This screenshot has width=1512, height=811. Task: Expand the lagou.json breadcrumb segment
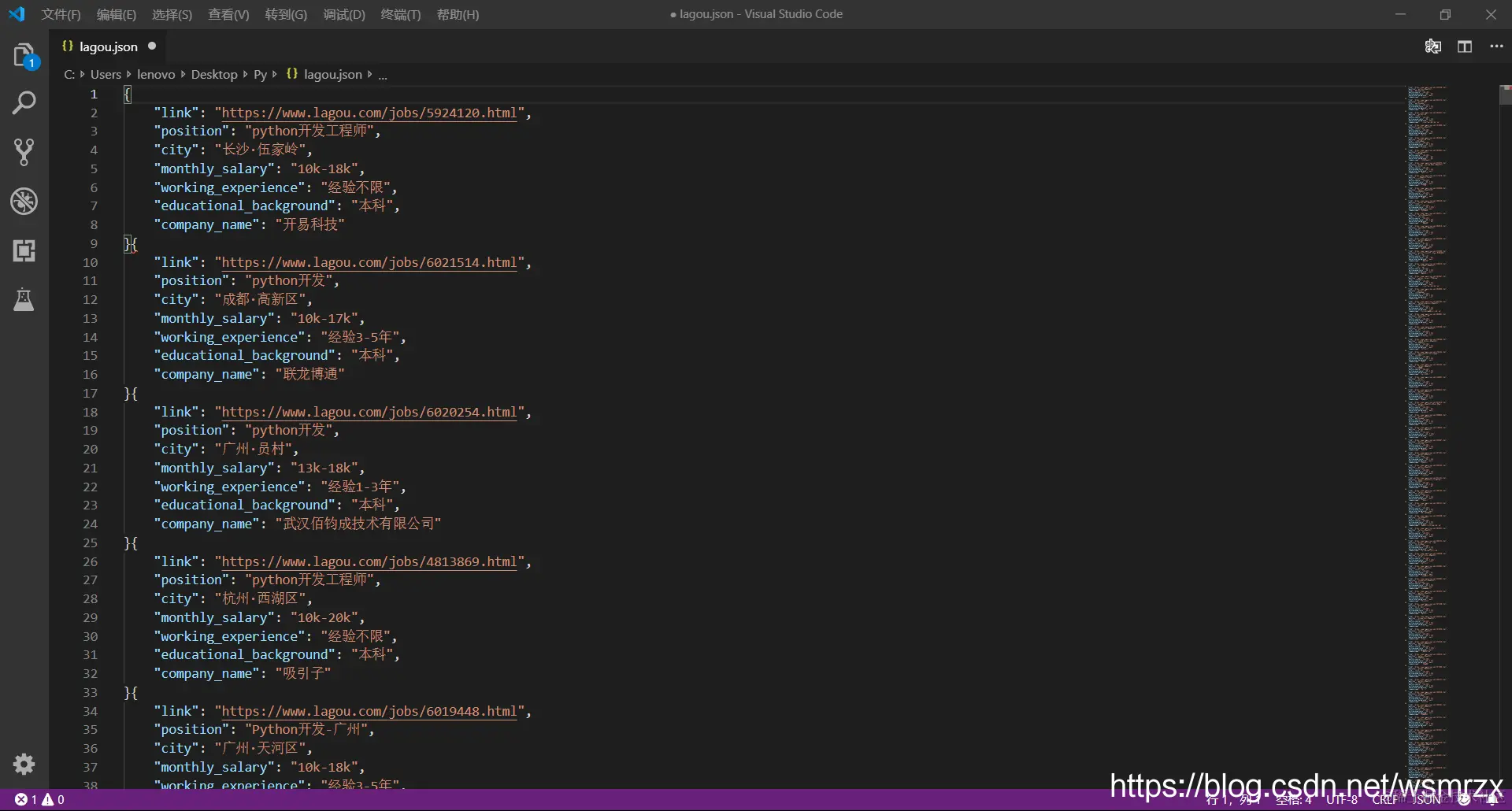pos(324,74)
